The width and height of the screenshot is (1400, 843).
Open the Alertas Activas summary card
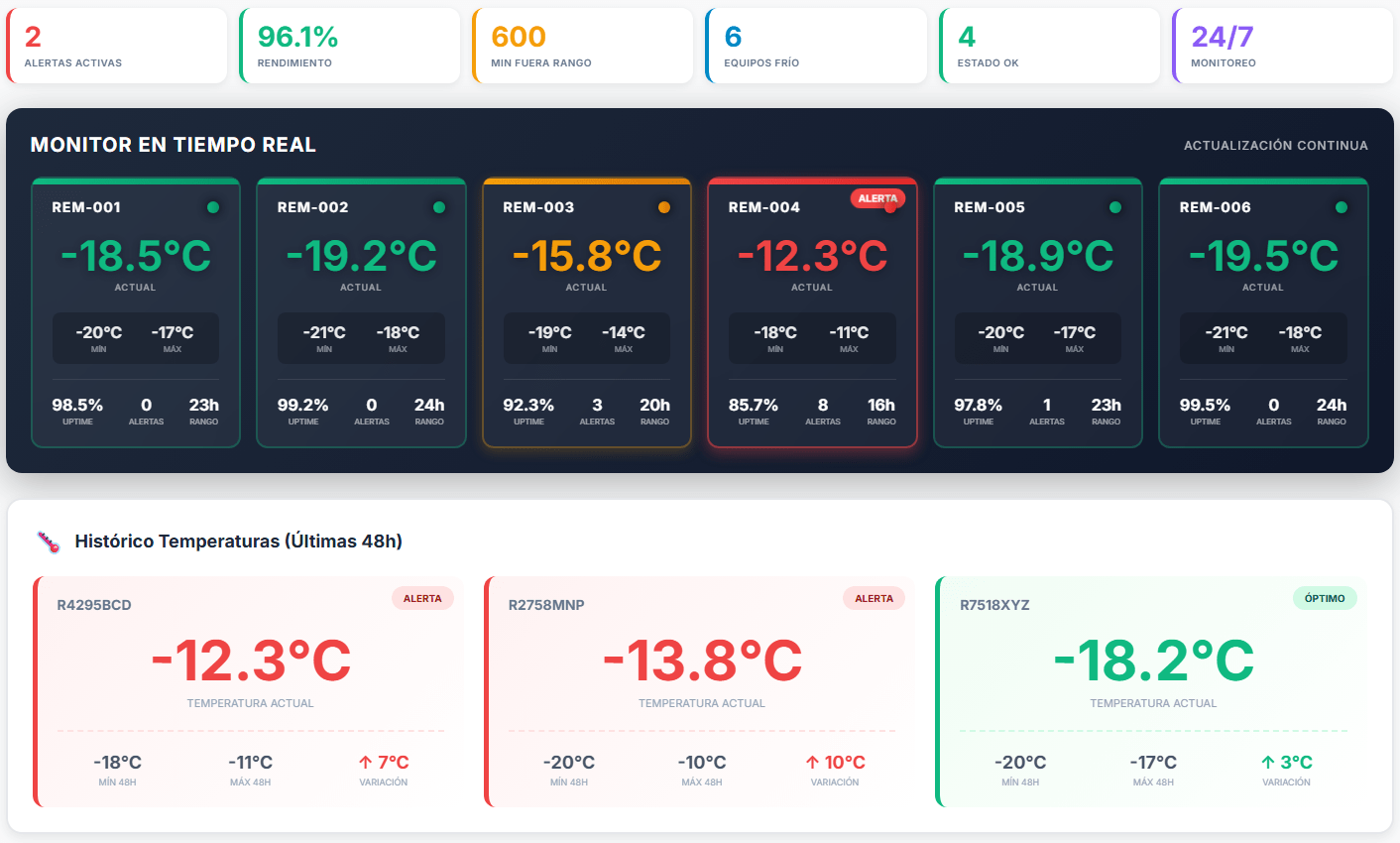[117, 46]
